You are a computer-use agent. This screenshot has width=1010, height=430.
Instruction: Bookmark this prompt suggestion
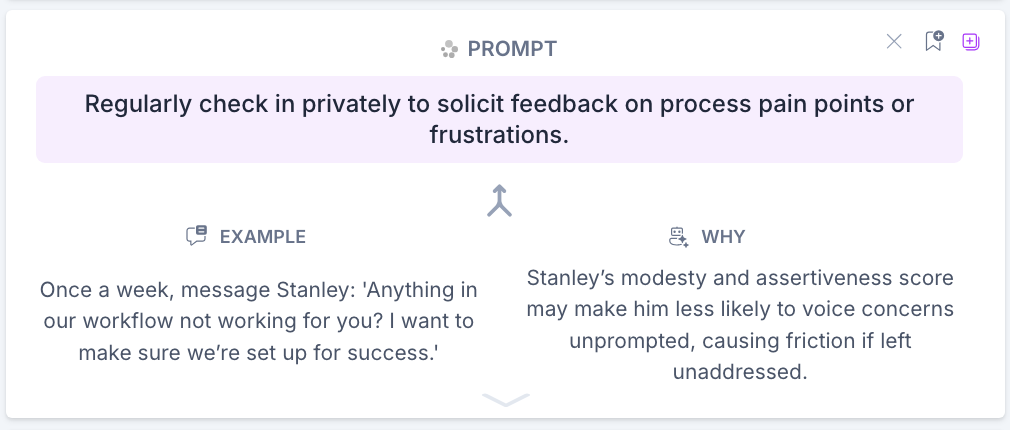933,41
